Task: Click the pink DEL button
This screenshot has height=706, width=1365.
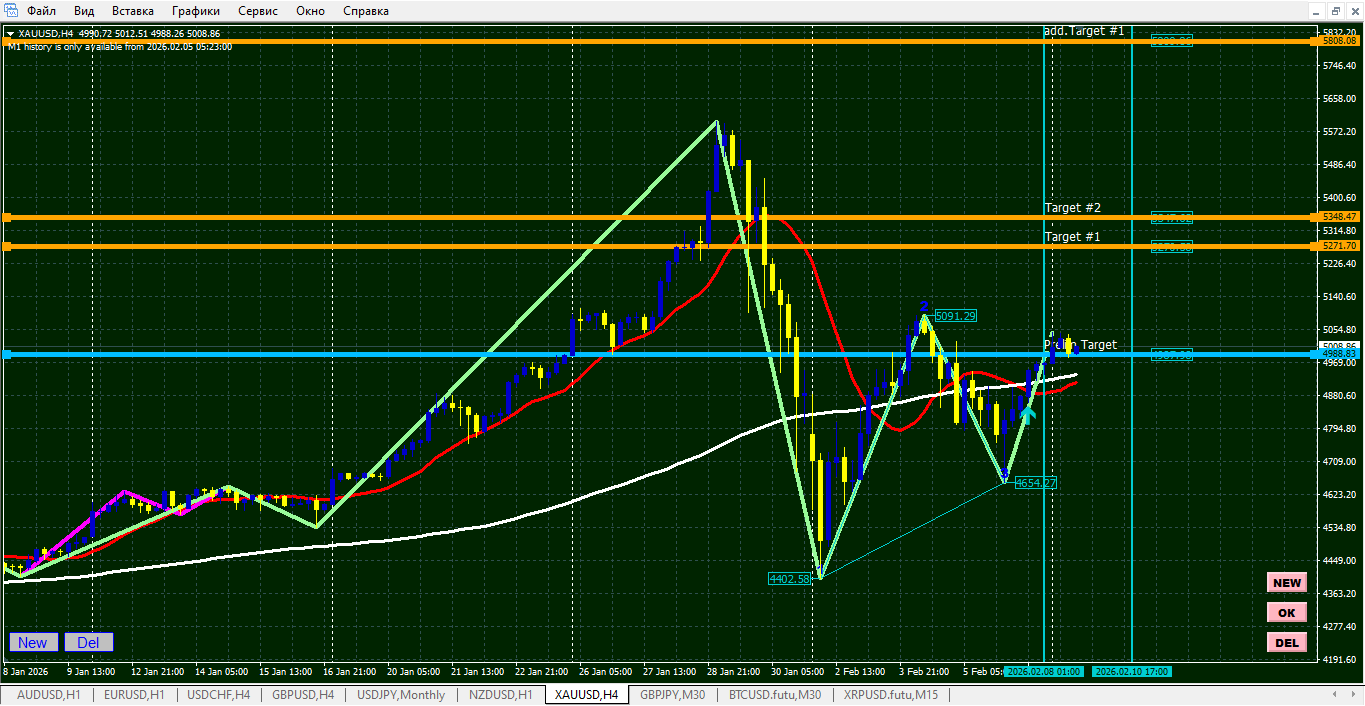Action: pos(1287,642)
